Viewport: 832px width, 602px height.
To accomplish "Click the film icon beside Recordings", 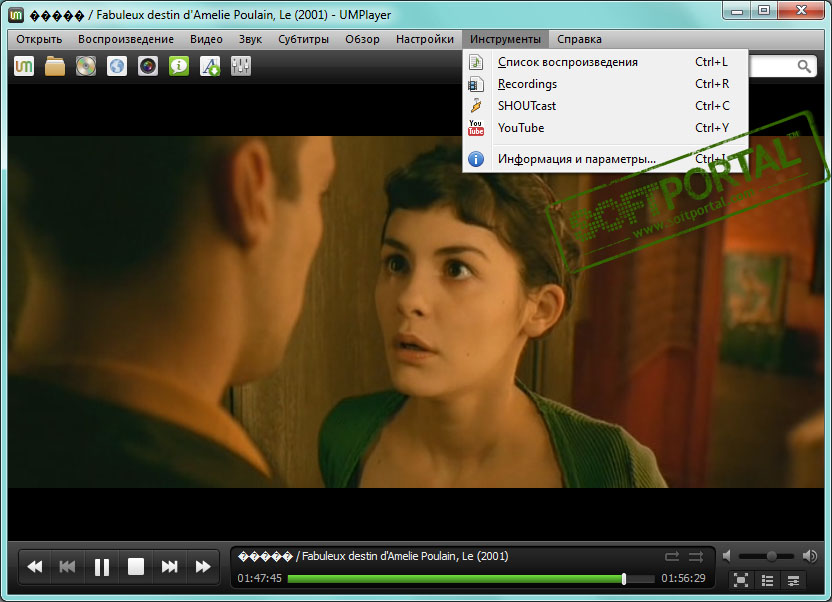I will pyautogui.click(x=476, y=84).
